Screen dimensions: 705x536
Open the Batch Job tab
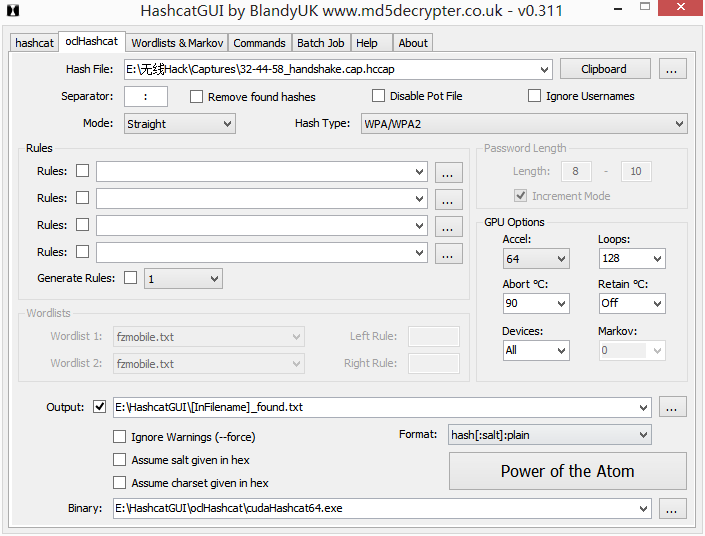pos(320,43)
